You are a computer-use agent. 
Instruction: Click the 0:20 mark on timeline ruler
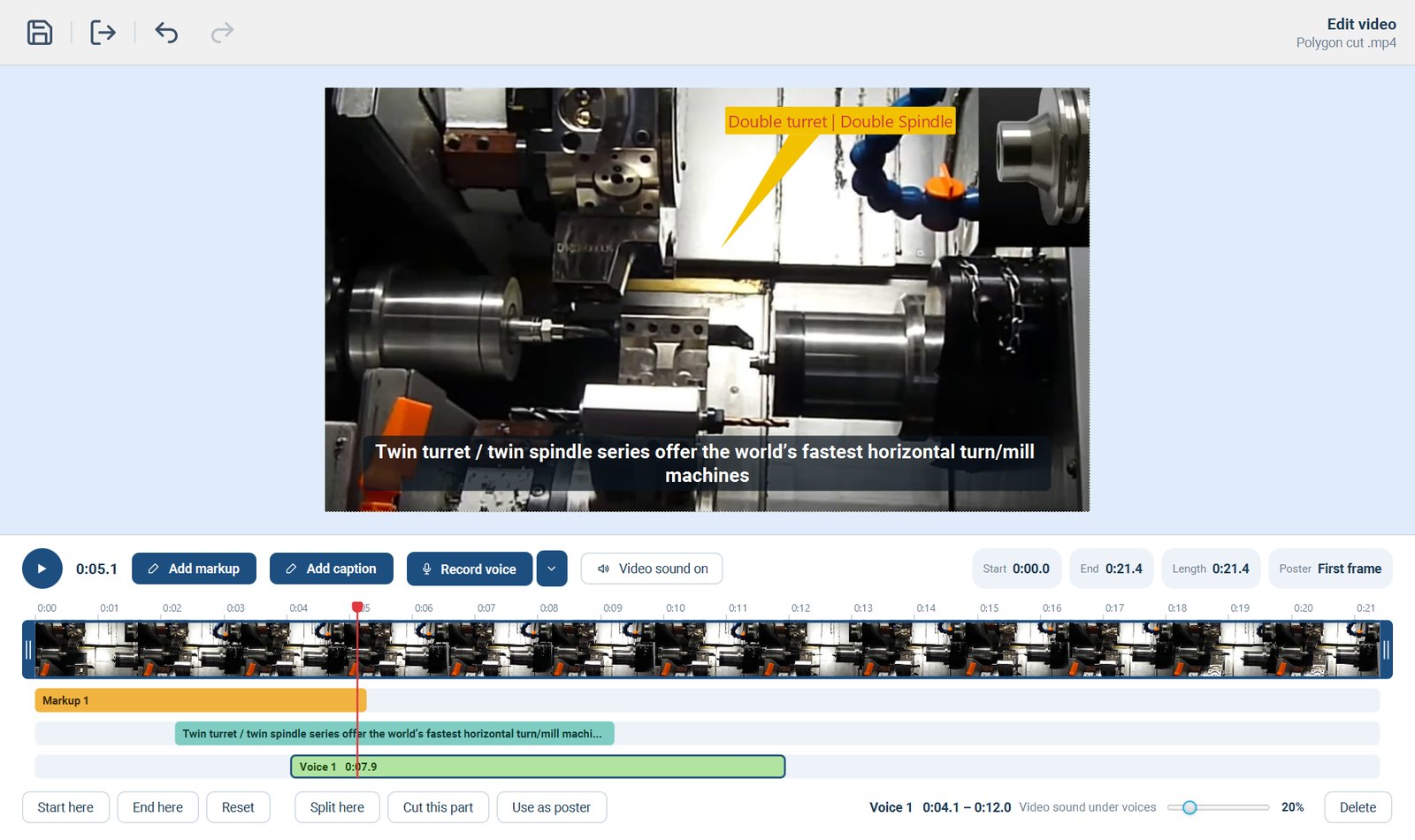[x=1303, y=608]
